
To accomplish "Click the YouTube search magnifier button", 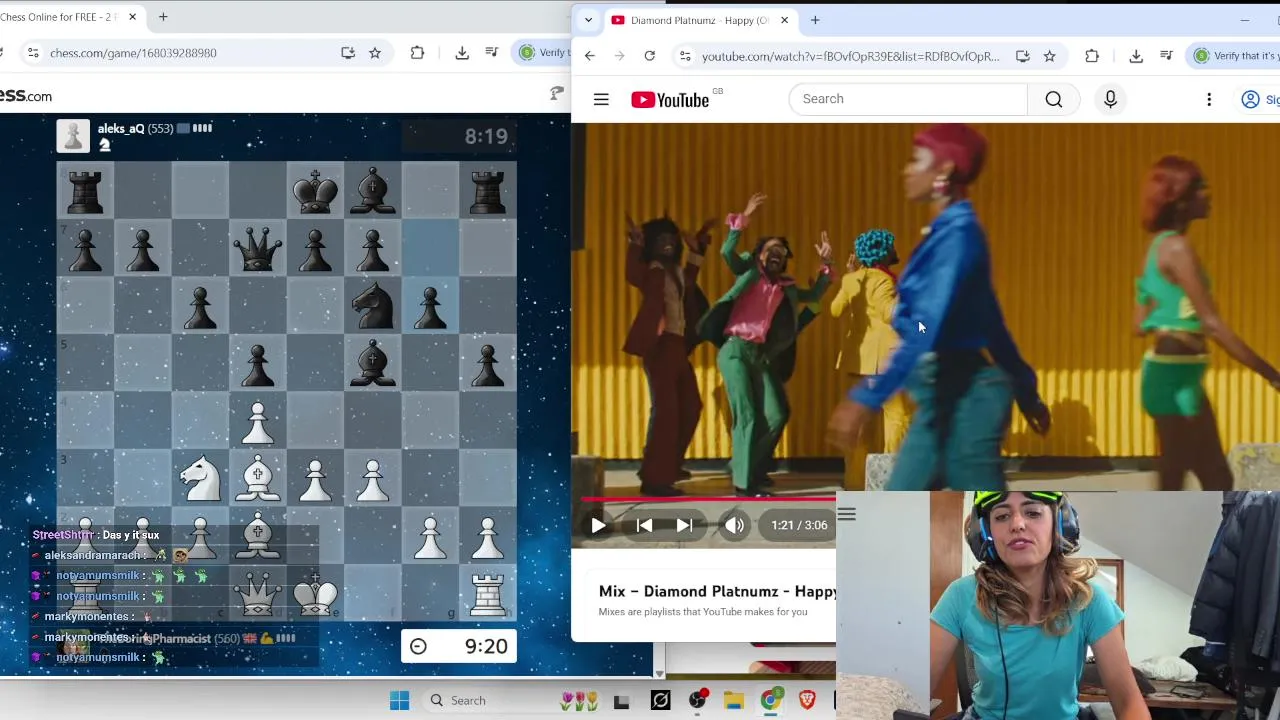I will [x=1054, y=99].
